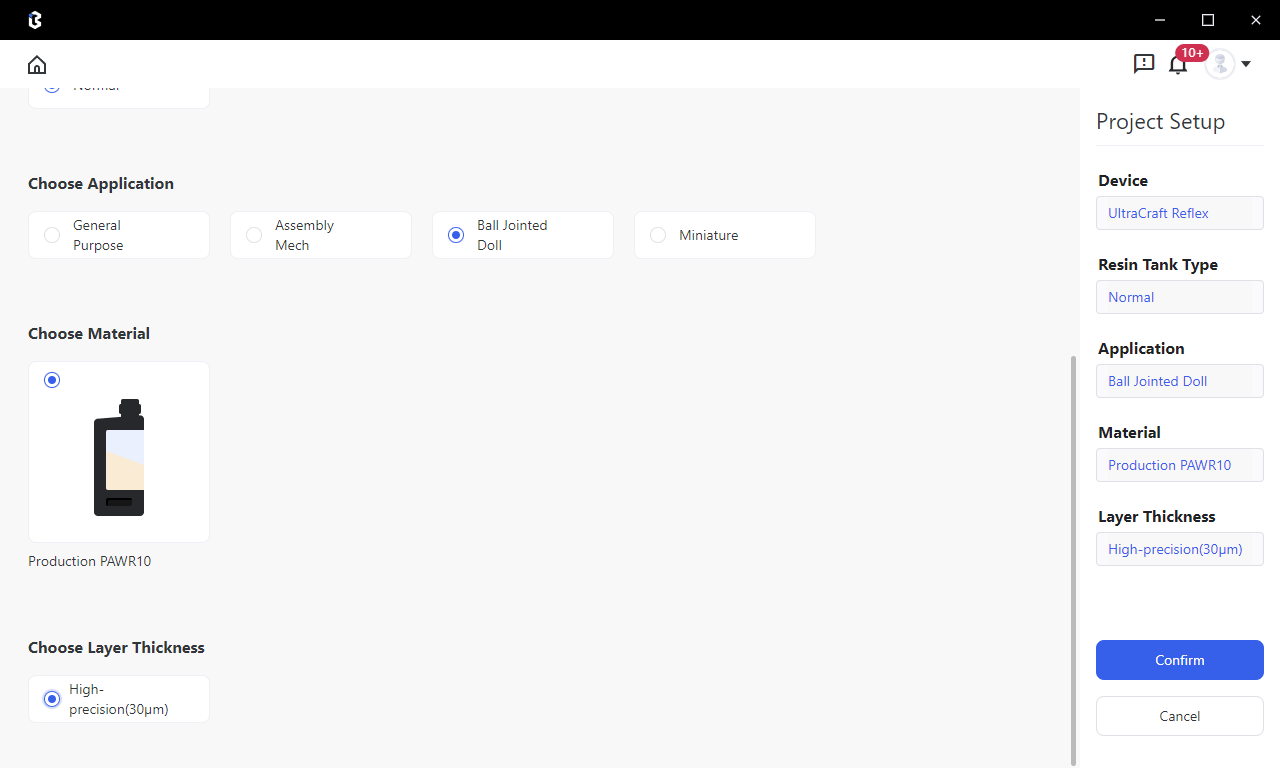
Task: Click the Resin Tank Type Normal field
Action: click(x=1179, y=297)
